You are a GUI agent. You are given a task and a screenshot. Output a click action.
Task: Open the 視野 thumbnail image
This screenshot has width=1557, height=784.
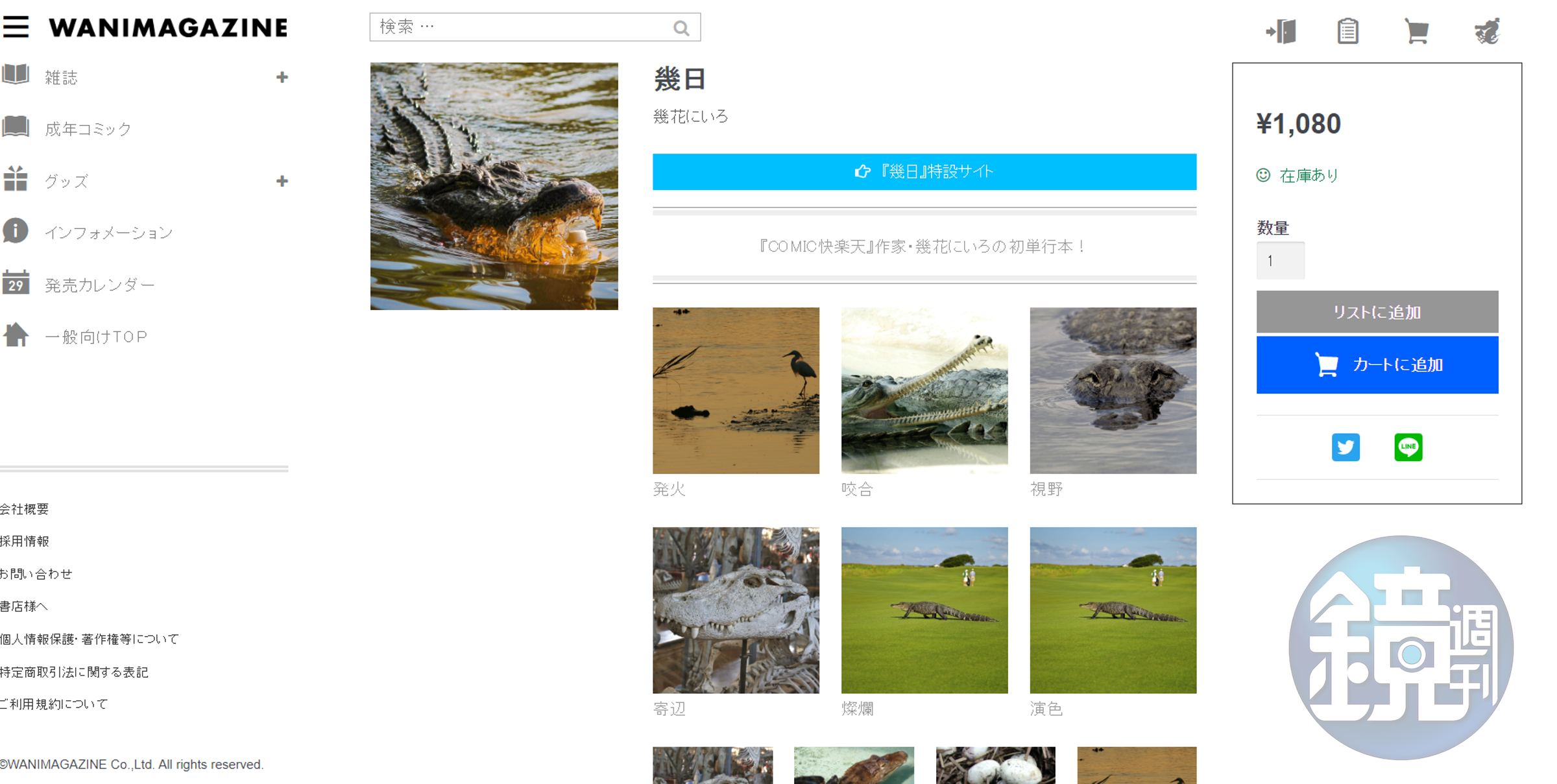coord(1113,390)
